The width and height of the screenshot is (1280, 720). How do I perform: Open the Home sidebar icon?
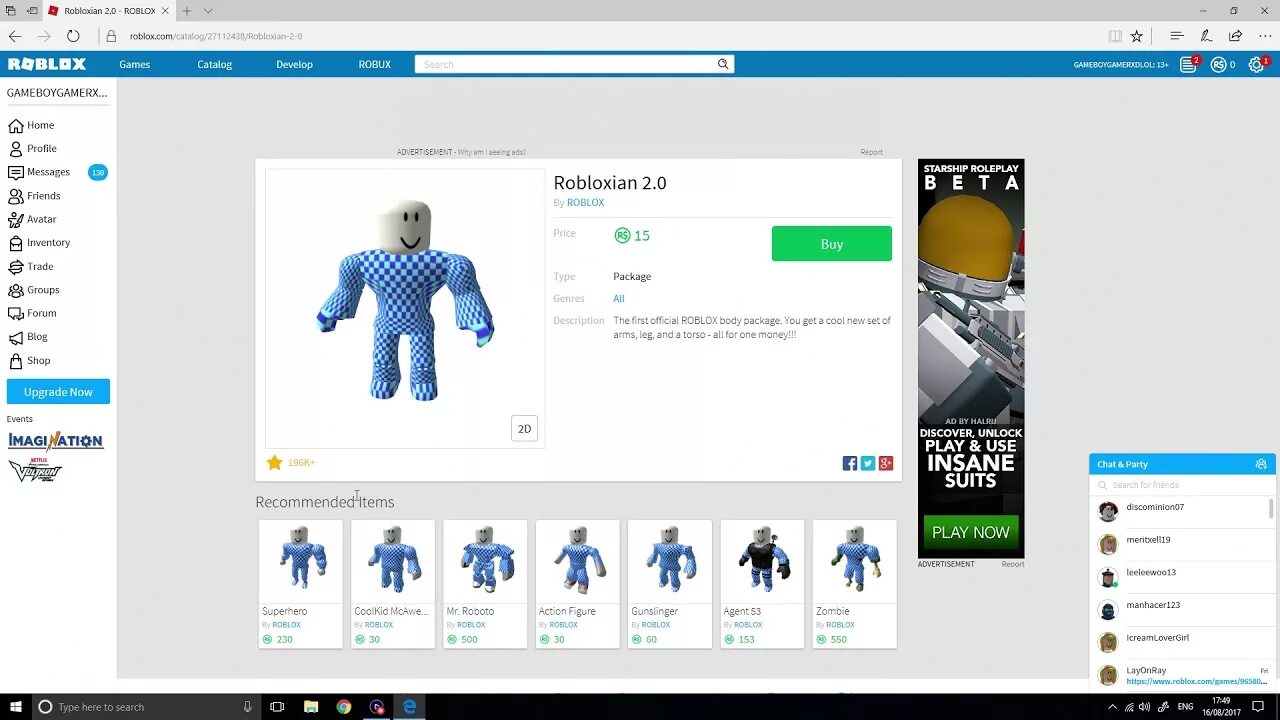coord(15,125)
